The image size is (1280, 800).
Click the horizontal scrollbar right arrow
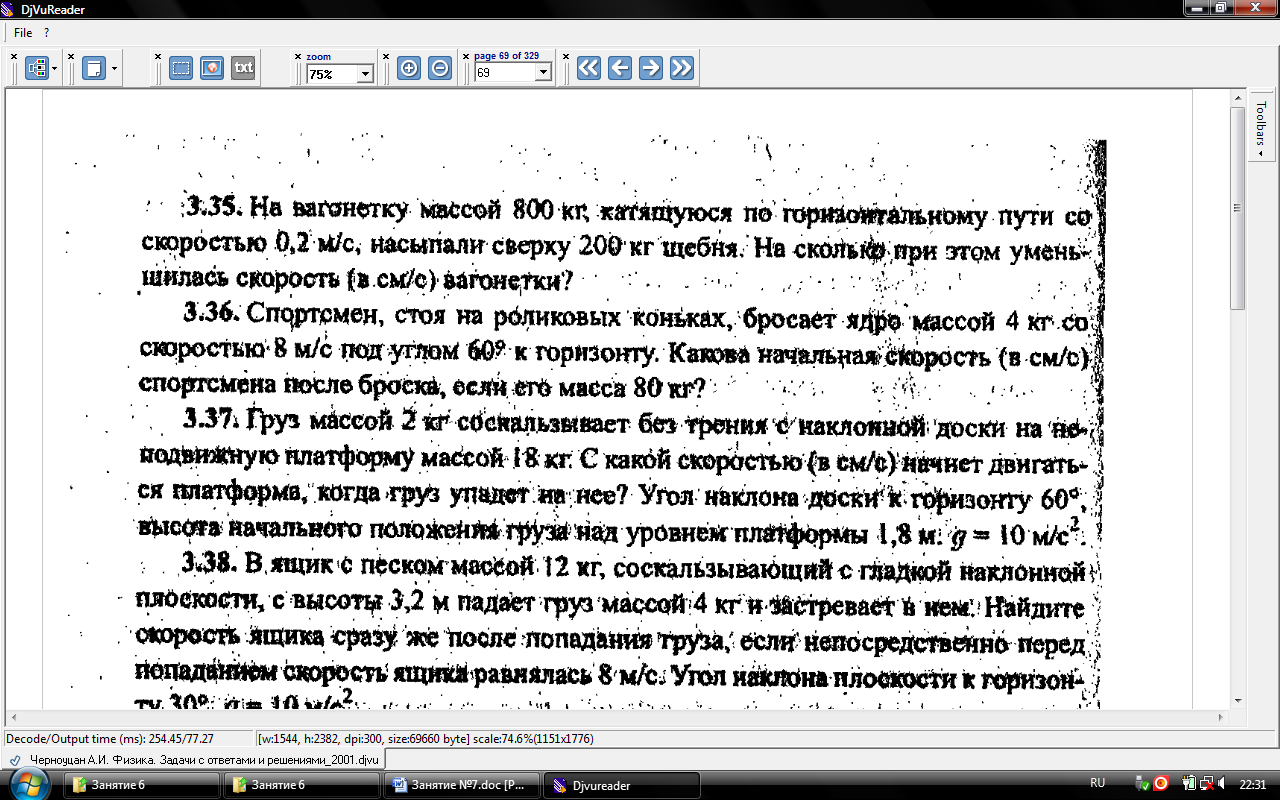coord(1220,718)
